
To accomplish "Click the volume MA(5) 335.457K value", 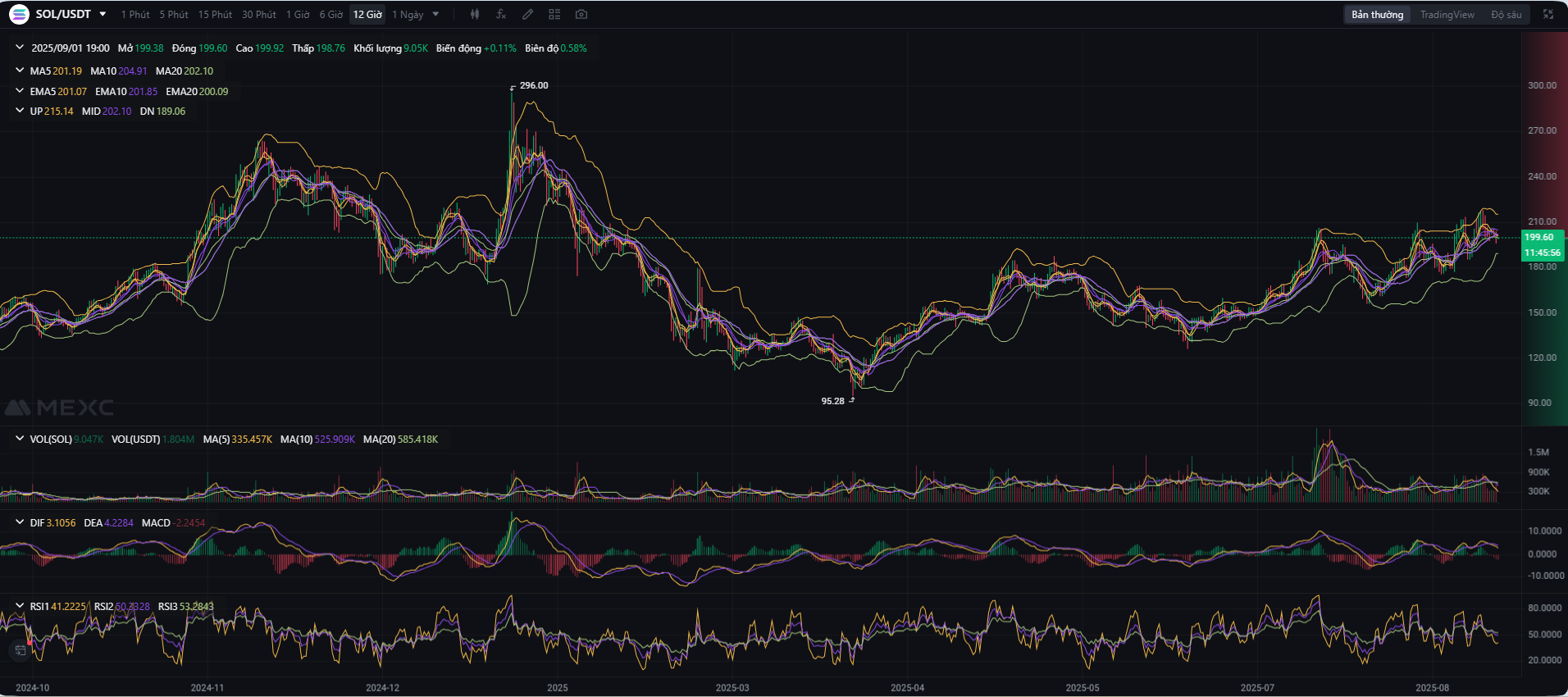I will pyautogui.click(x=238, y=440).
